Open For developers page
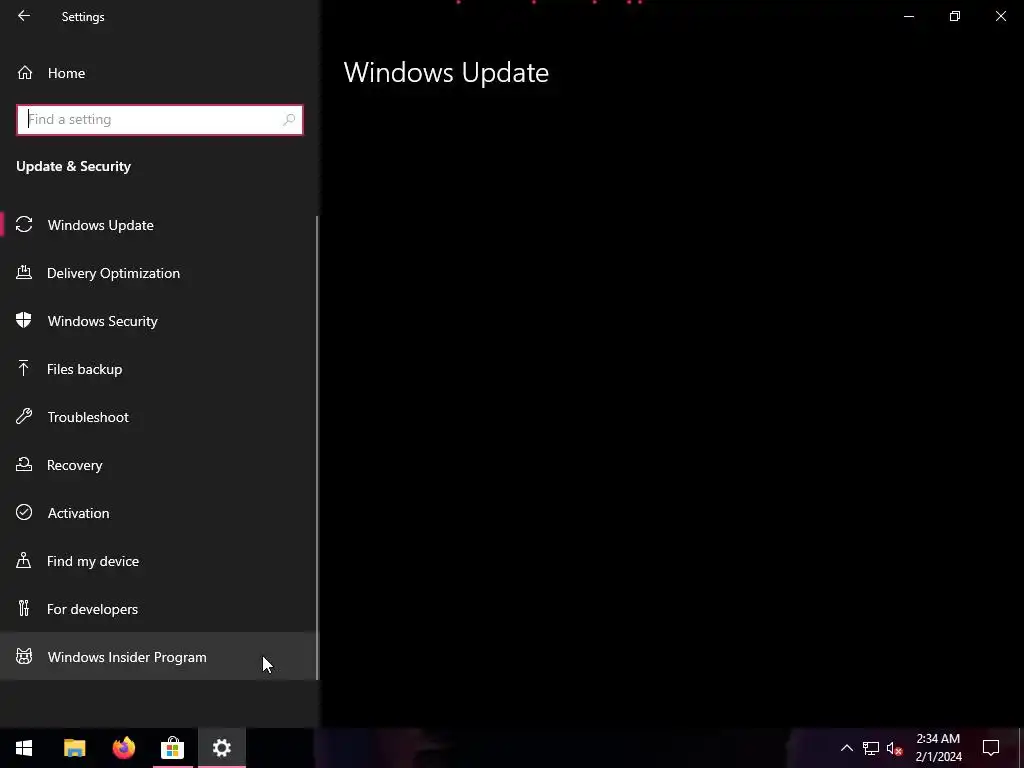1024x768 pixels. tap(159, 609)
